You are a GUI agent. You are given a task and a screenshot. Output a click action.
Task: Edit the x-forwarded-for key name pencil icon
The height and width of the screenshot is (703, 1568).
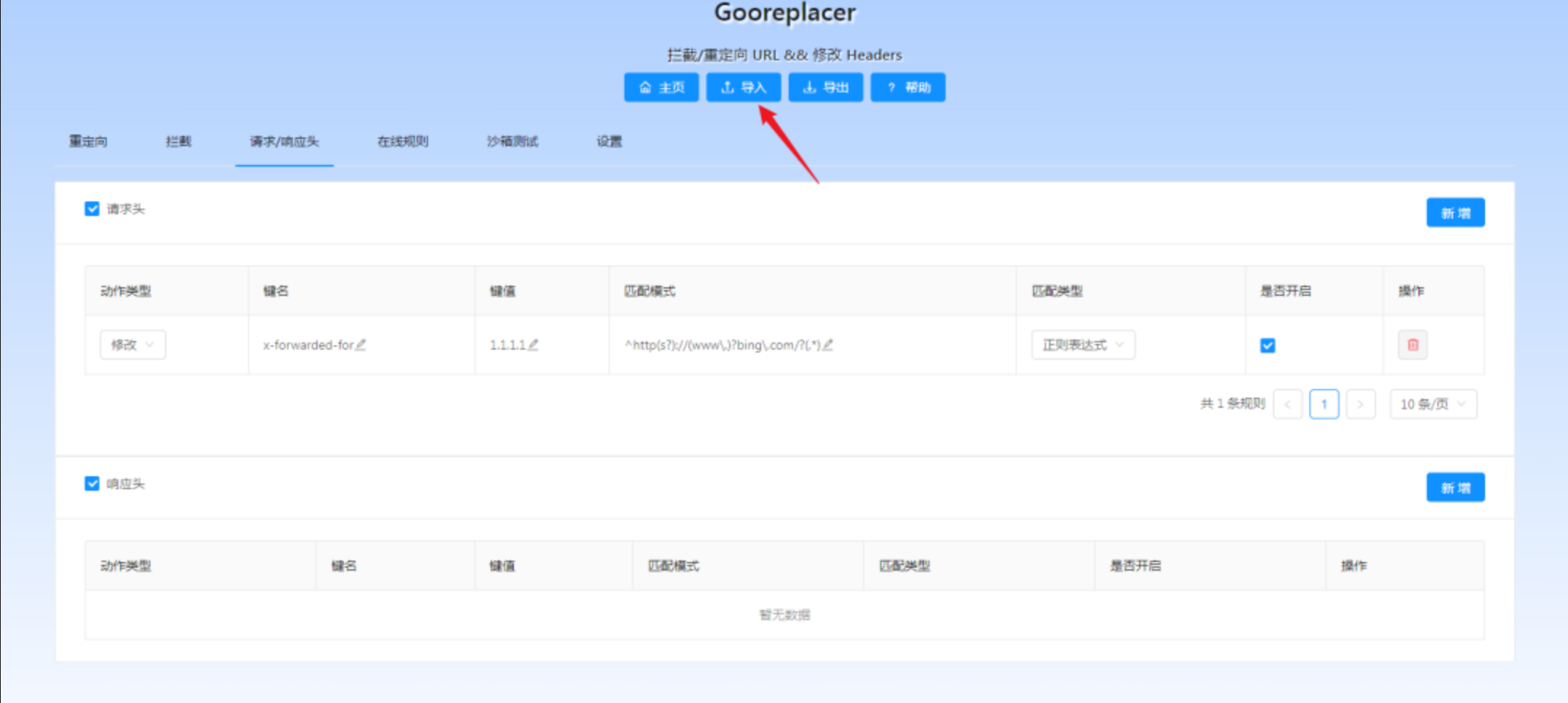click(361, 345)
